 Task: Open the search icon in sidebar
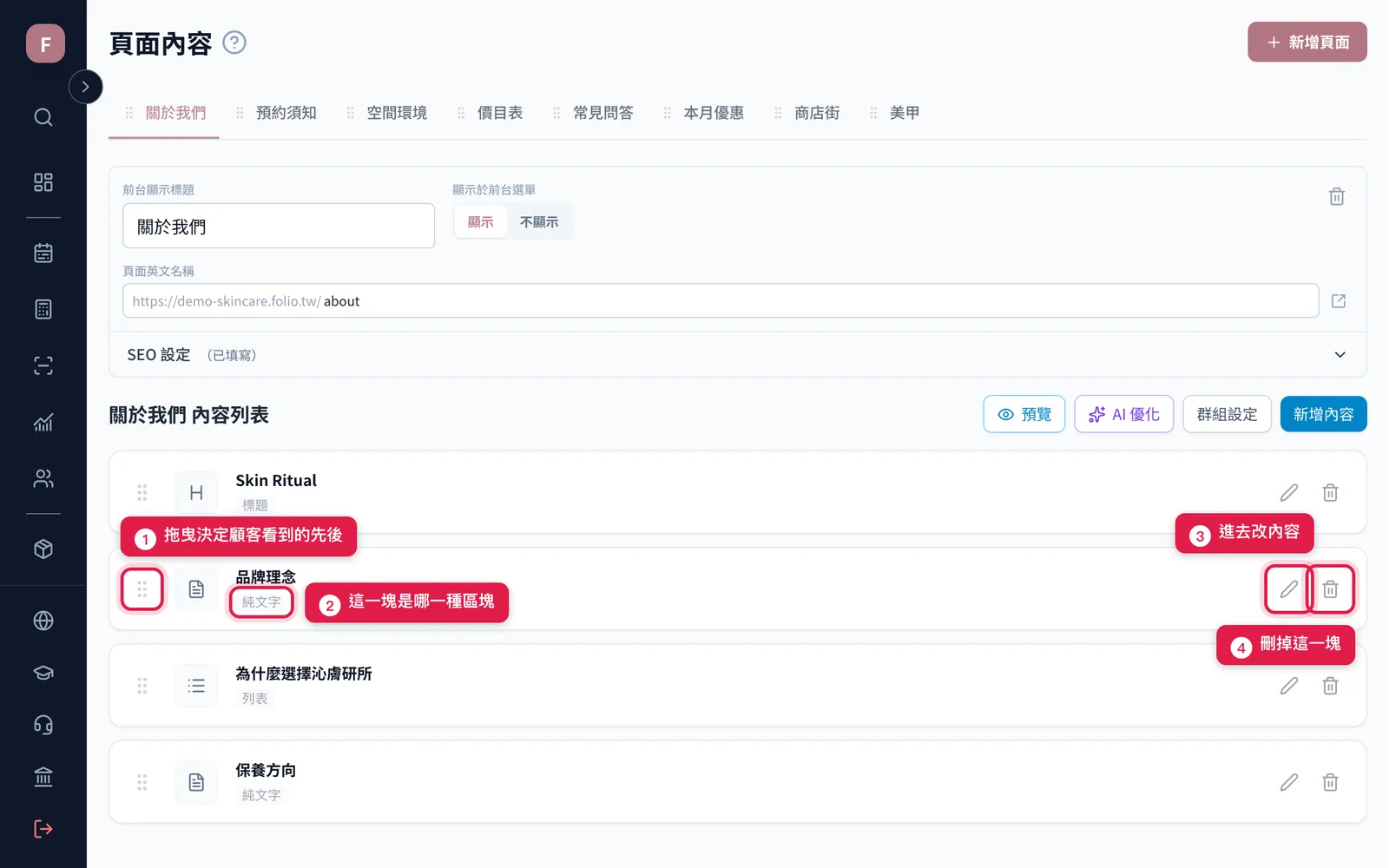click(43, 117)
